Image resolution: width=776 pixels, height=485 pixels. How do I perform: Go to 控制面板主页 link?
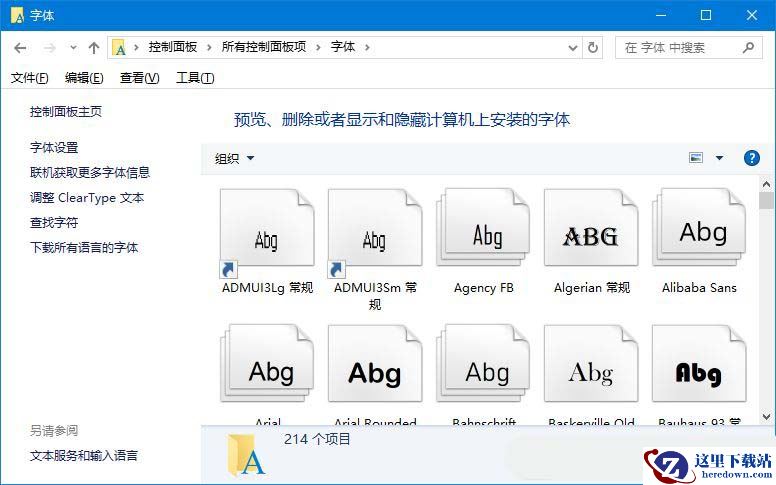coord(66,112)
